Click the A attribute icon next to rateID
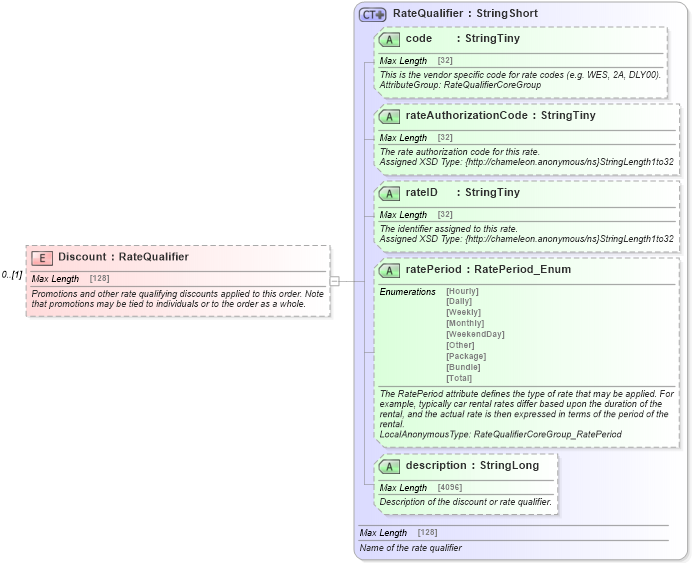692x563 pixels. click(389, 193)
